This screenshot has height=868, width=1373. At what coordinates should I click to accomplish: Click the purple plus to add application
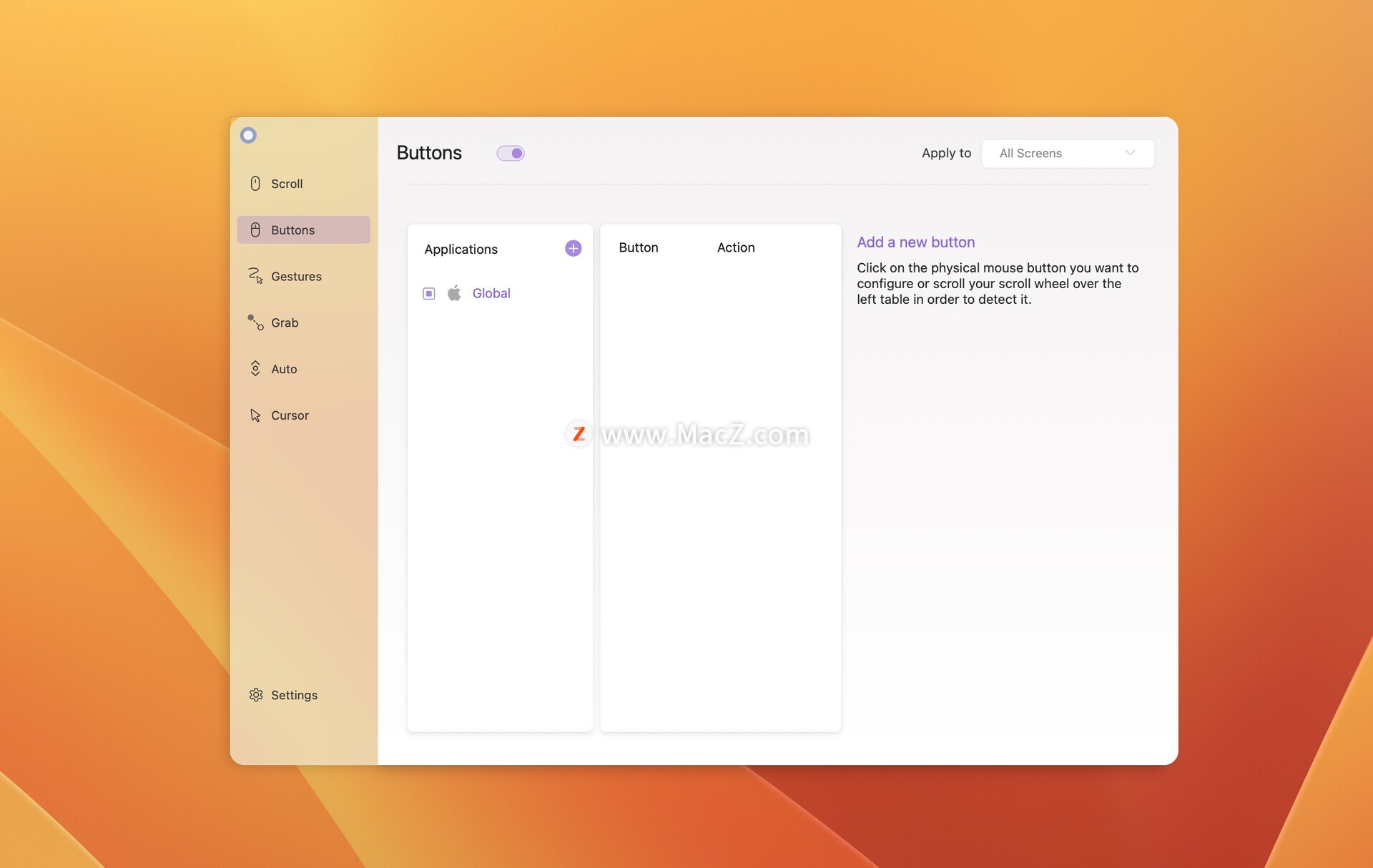click(573, 248)
